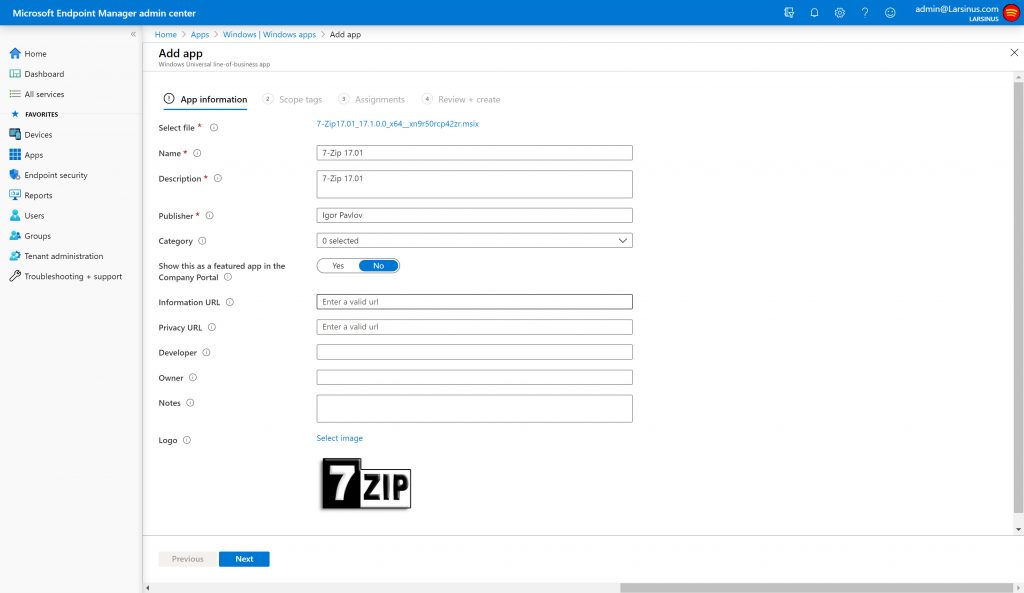
Task: Click Windows | Windows apps breadcrumb
Action: point(269,35)
